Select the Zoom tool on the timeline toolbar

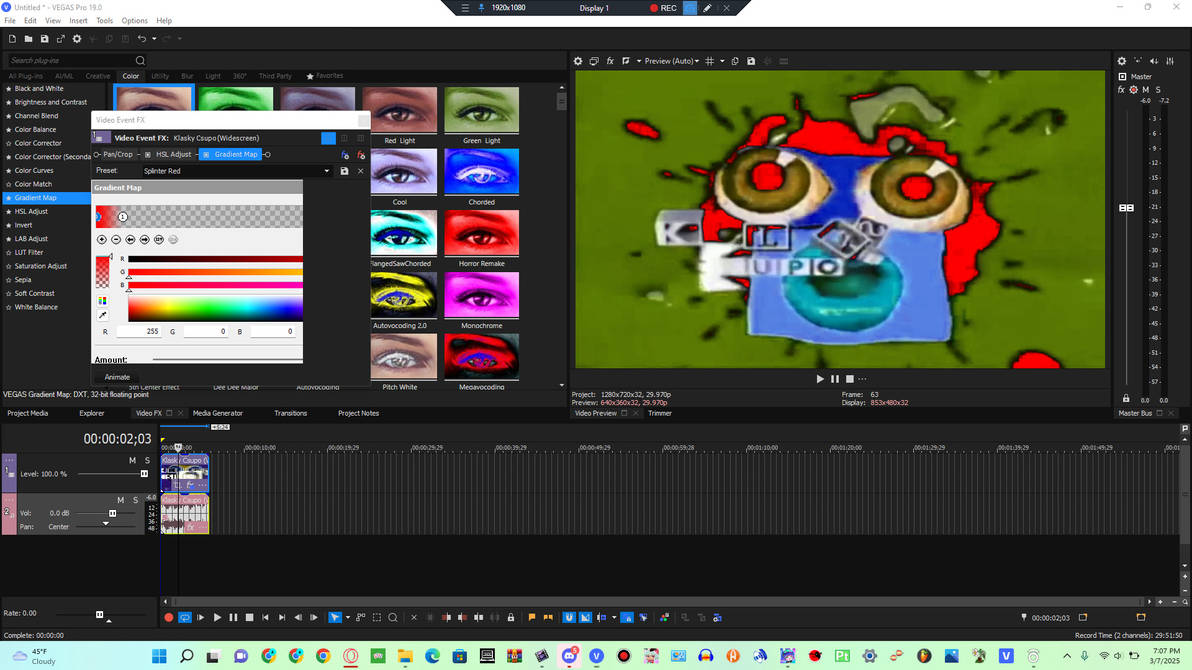pyautogui.click(x=394, y=617)
